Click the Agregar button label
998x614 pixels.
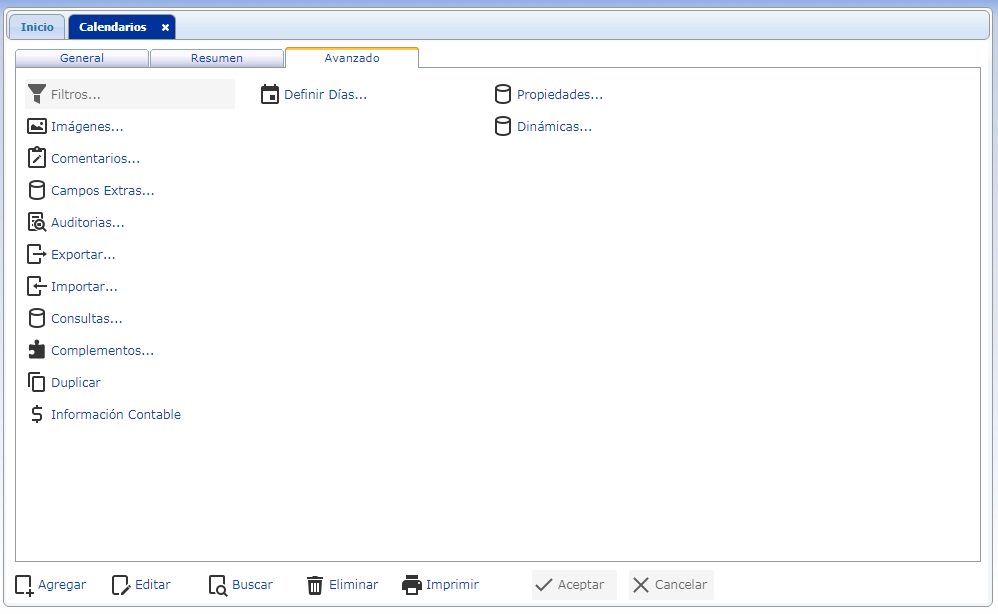62,585
